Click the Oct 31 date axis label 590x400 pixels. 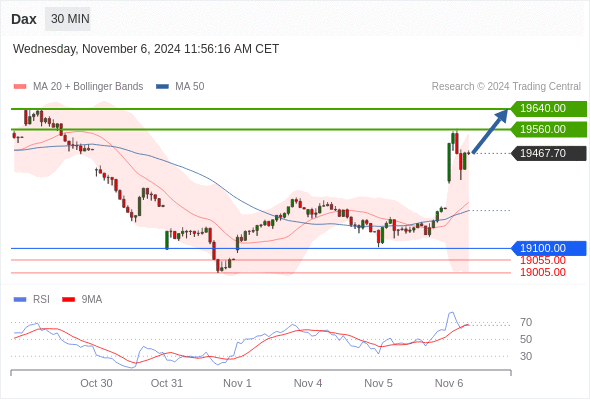[x=167, y=383]
